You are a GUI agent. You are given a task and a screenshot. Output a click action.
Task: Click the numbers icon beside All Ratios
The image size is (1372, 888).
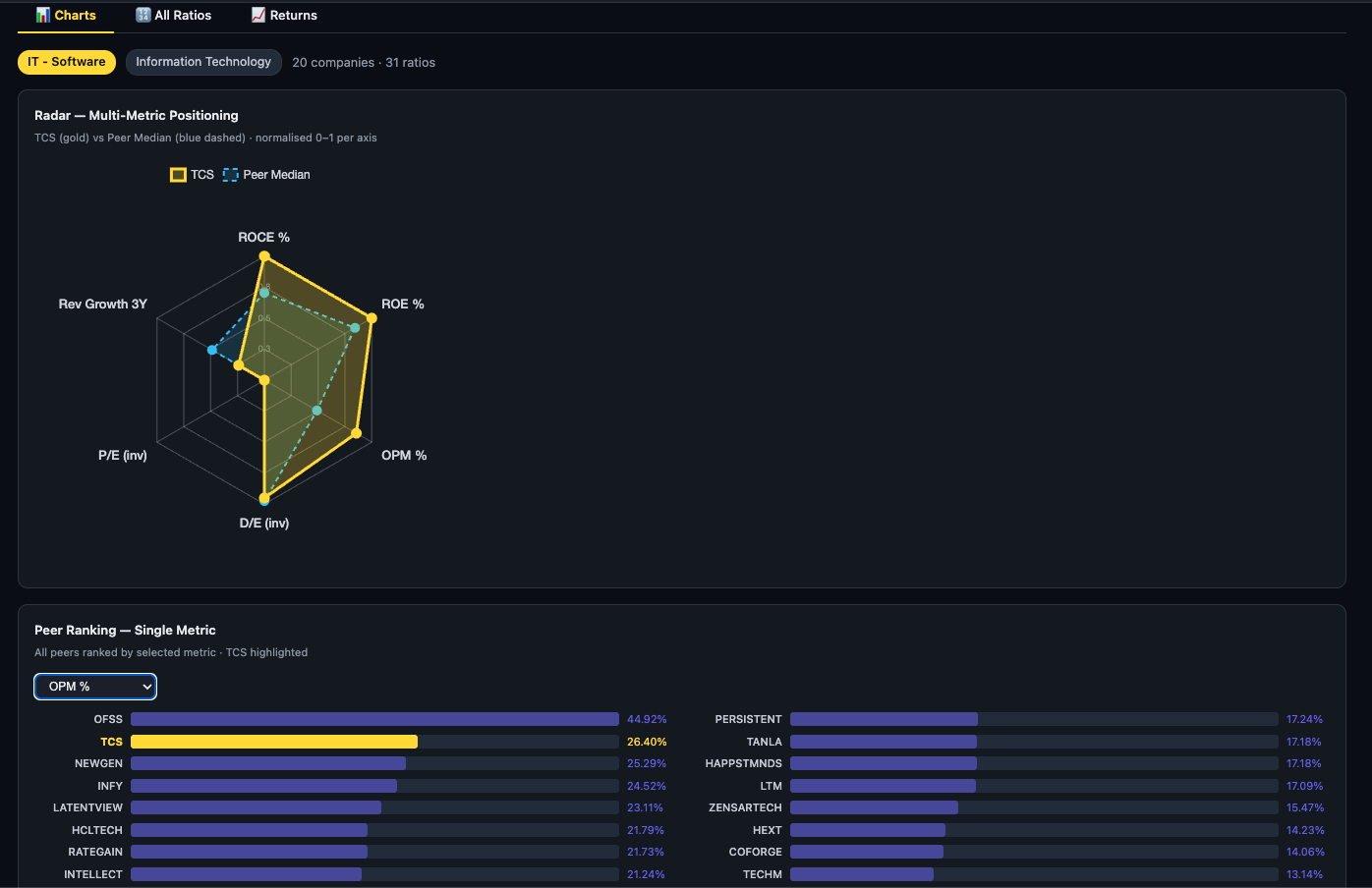[143, 16]
